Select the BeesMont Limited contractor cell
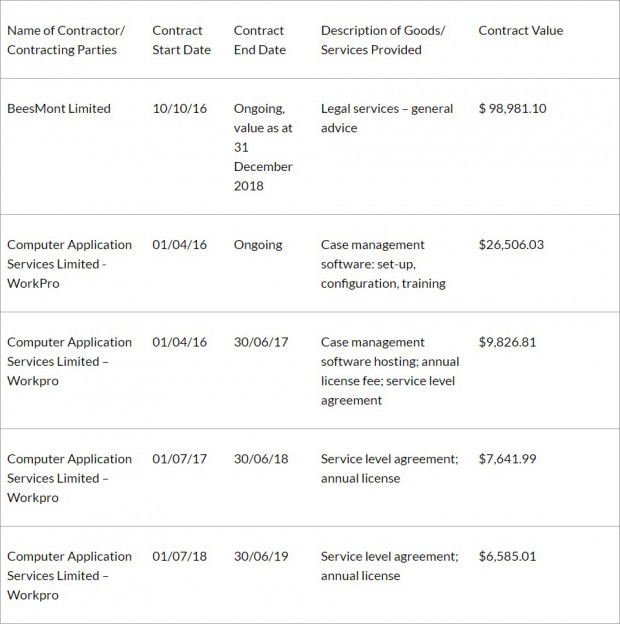 59,109
